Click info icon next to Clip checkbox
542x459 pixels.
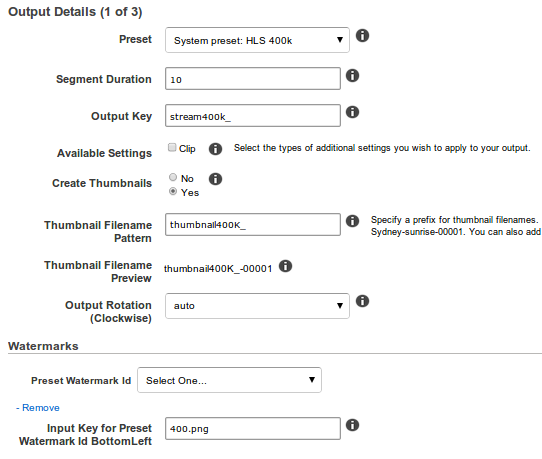point(215,149)
